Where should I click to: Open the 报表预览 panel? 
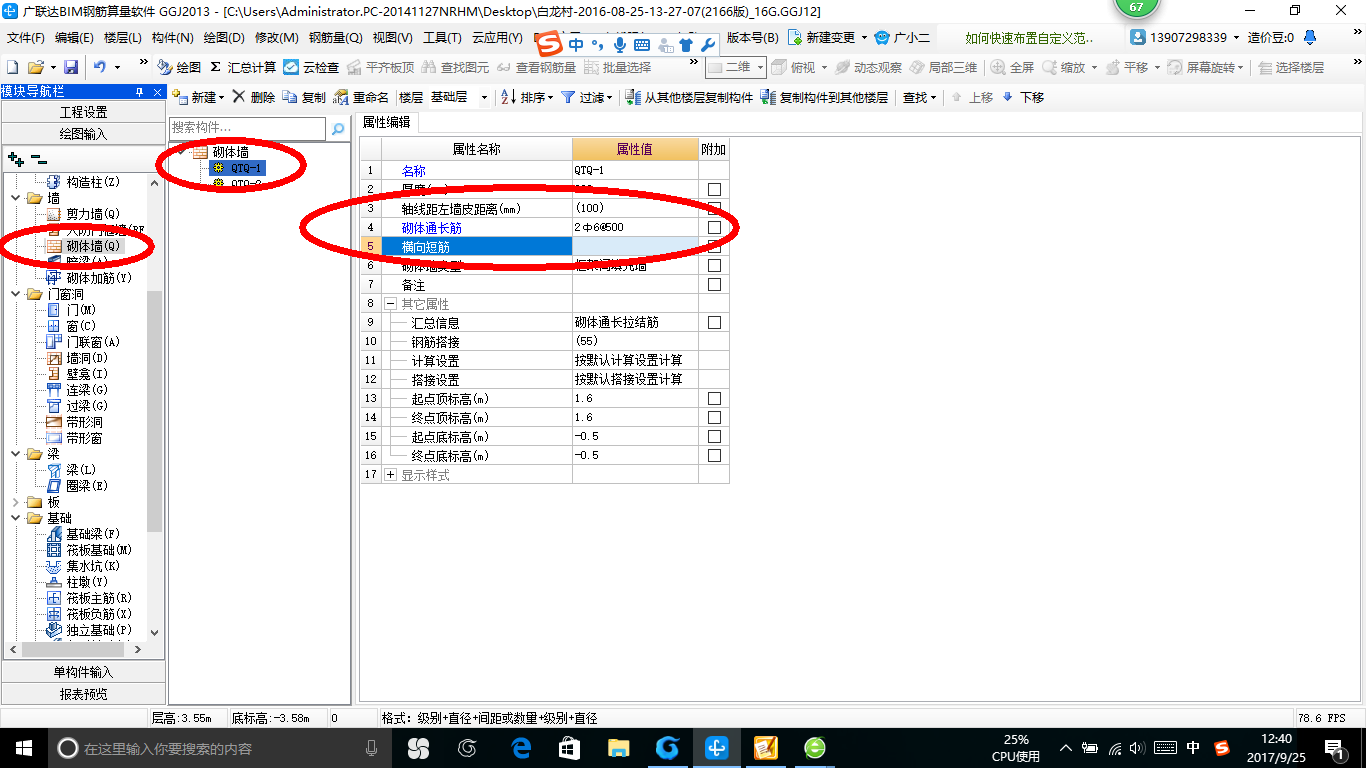(84, 694)
